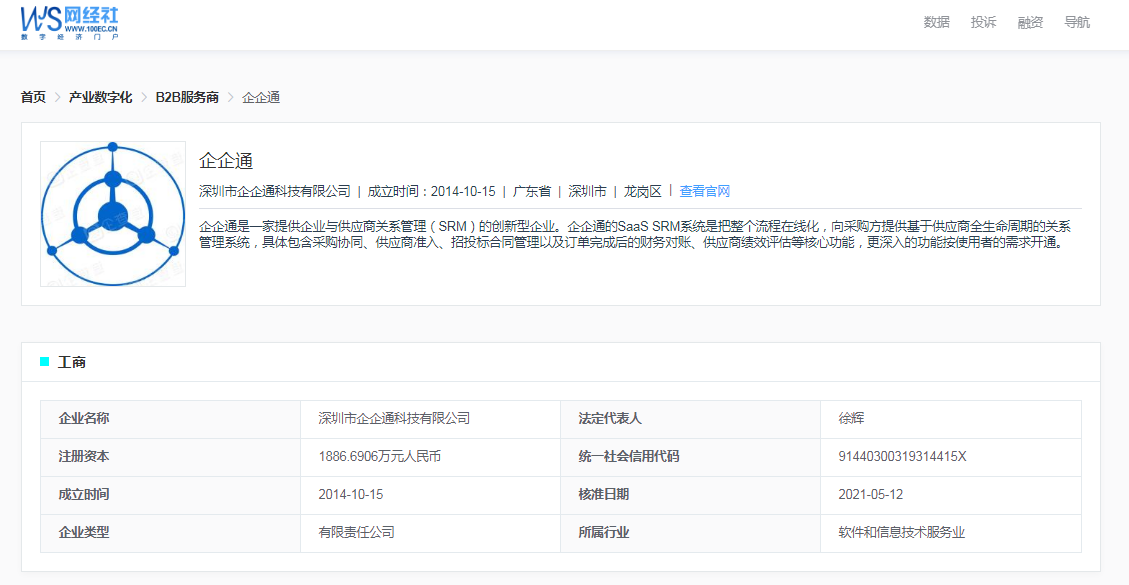Select 企企通 breadcrumb item
The height and width of the screenshot is (585, 1129).
point(261,97)
